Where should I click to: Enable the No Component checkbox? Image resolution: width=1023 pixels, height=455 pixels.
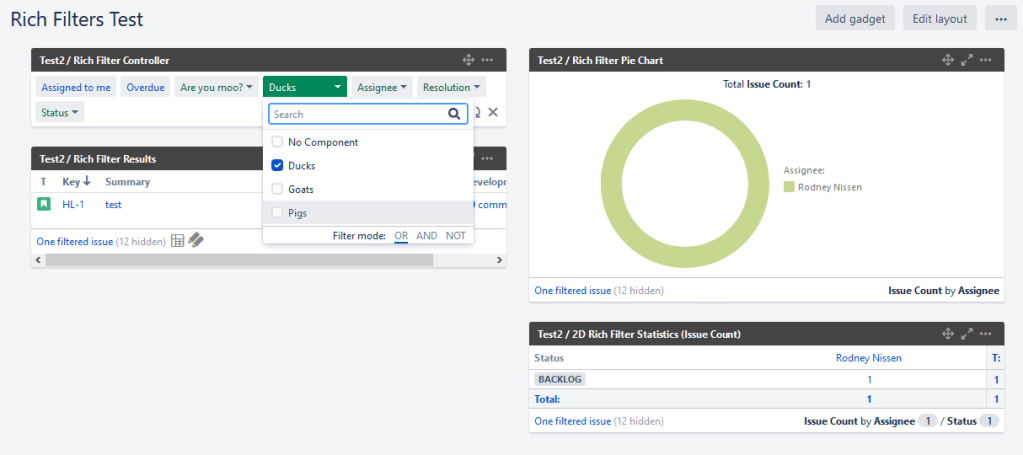(x=278, y=143)
